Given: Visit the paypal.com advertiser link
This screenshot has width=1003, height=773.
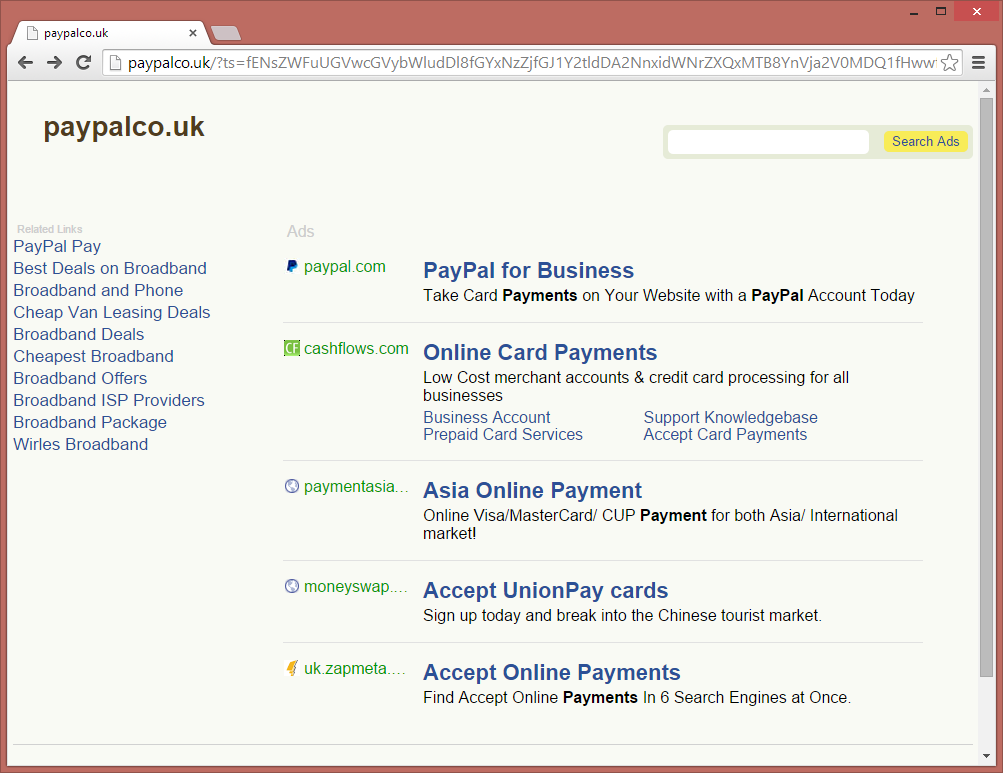Looking at the screenshot, I should (x=345, y=267).
